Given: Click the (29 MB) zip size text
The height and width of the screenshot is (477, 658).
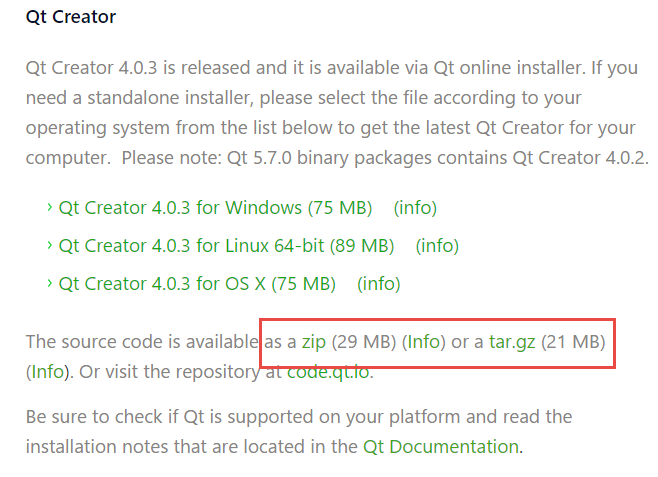Looking at the screenshot, I should click(364, 342).
